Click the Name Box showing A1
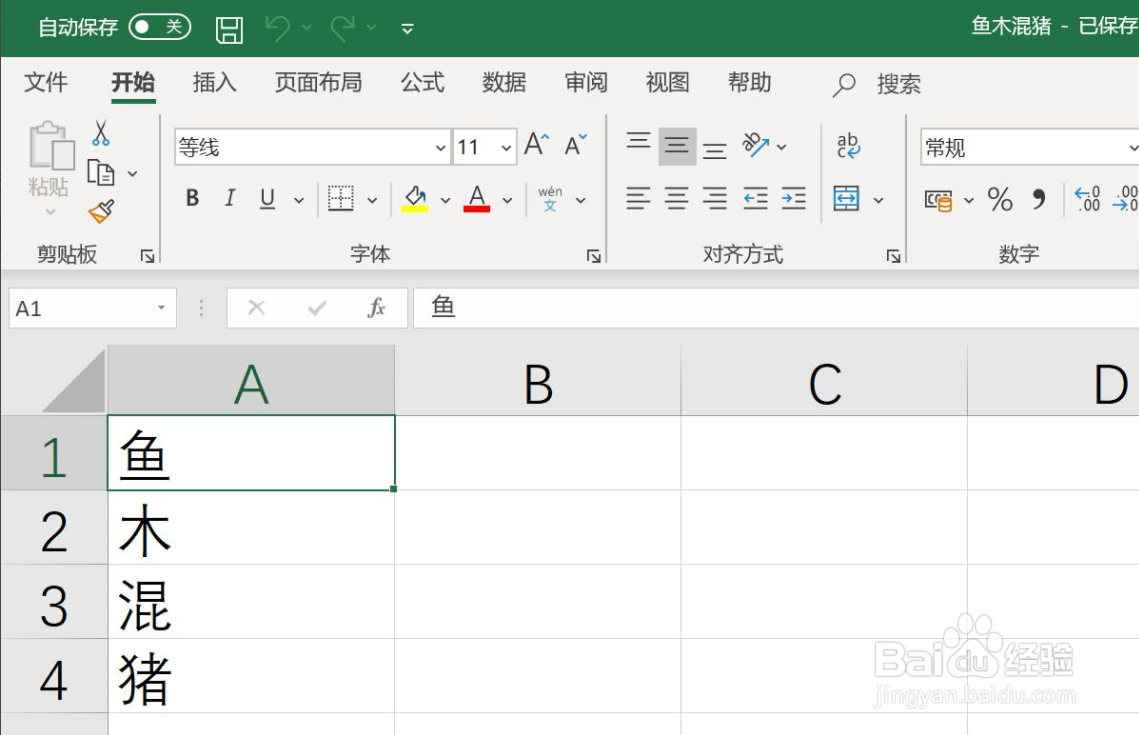This screenshot has height=735, width=1139. [x=80, y=308]
